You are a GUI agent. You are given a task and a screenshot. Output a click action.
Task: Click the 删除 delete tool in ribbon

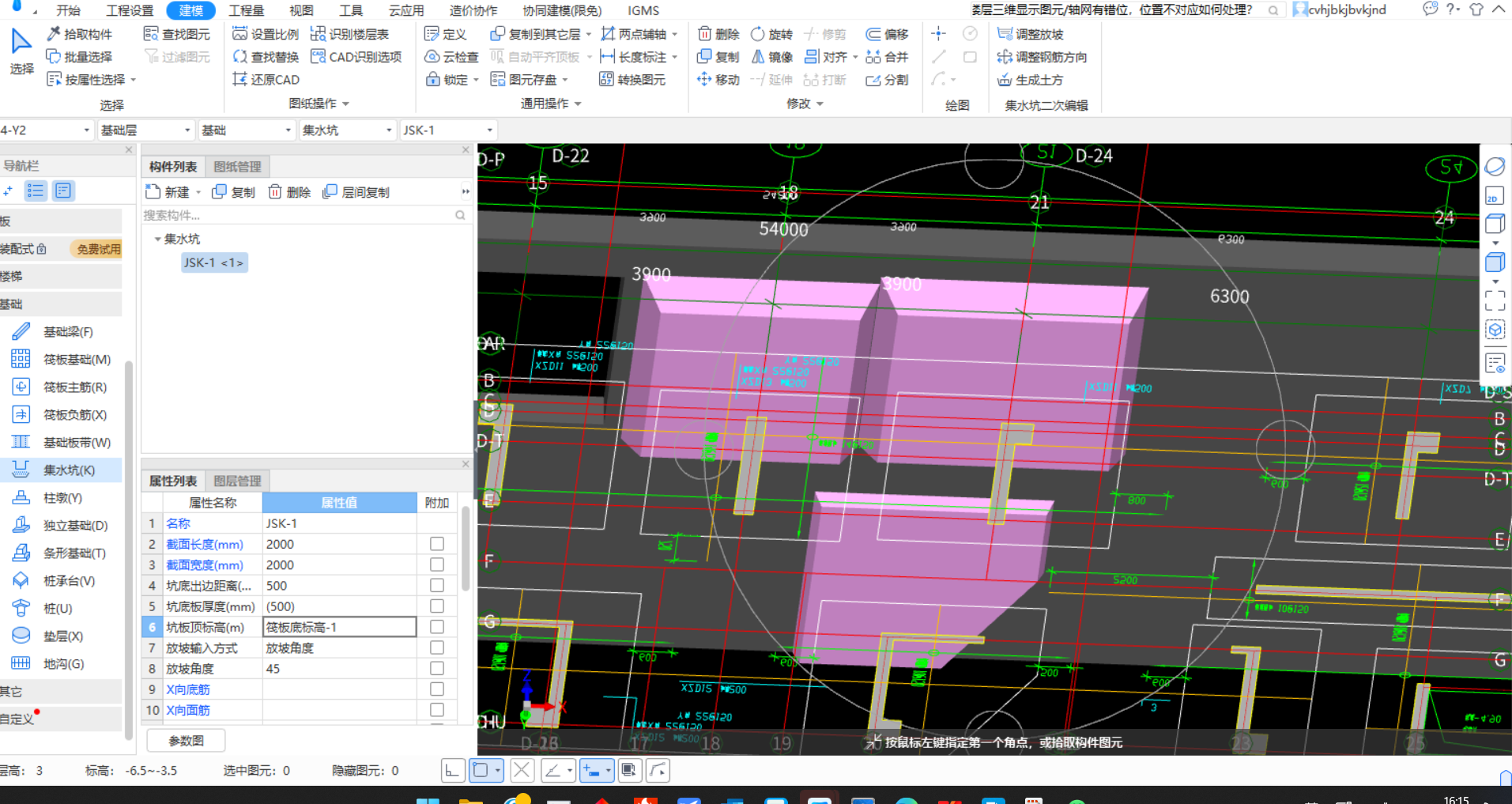click(x=718, y=34)
